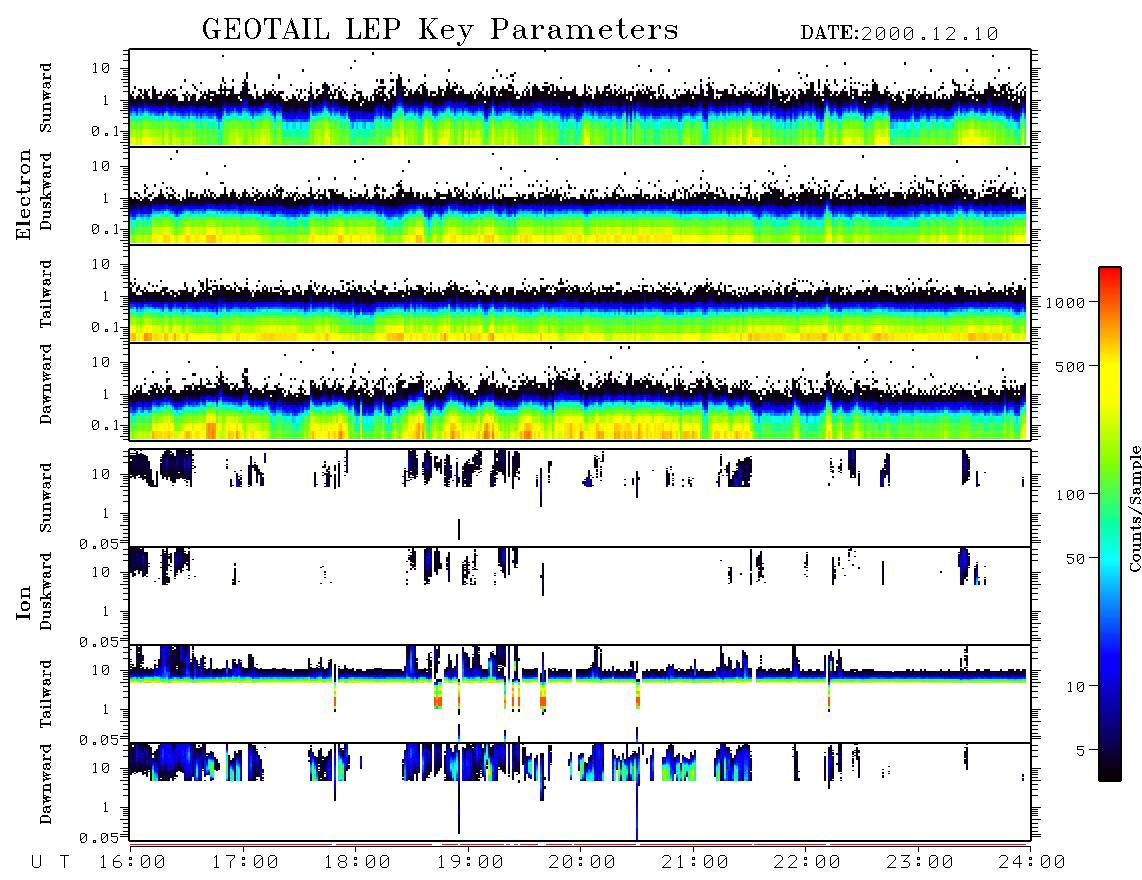Click the "18:00" time tick label
Image resolution: width=1142 pixels, height=880 pixels.
click(x=357, y=863)
